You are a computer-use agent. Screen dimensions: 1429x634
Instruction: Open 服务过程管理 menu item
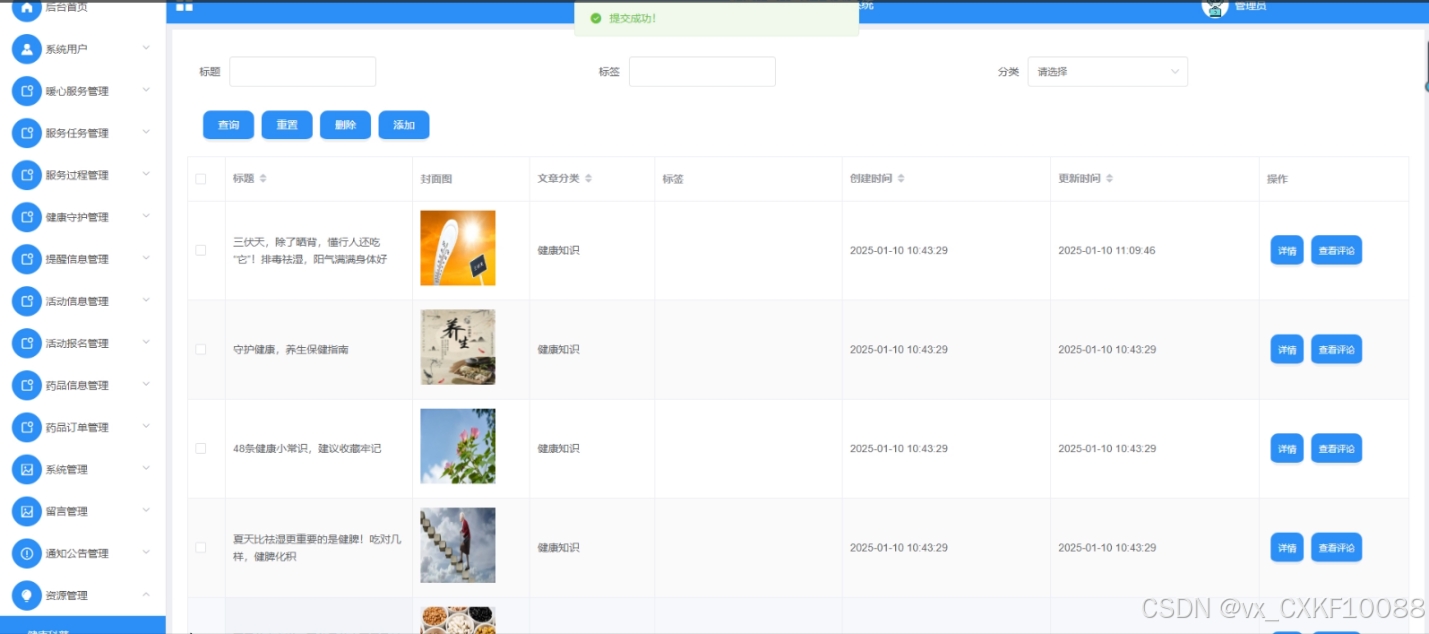tap(83, 175)
